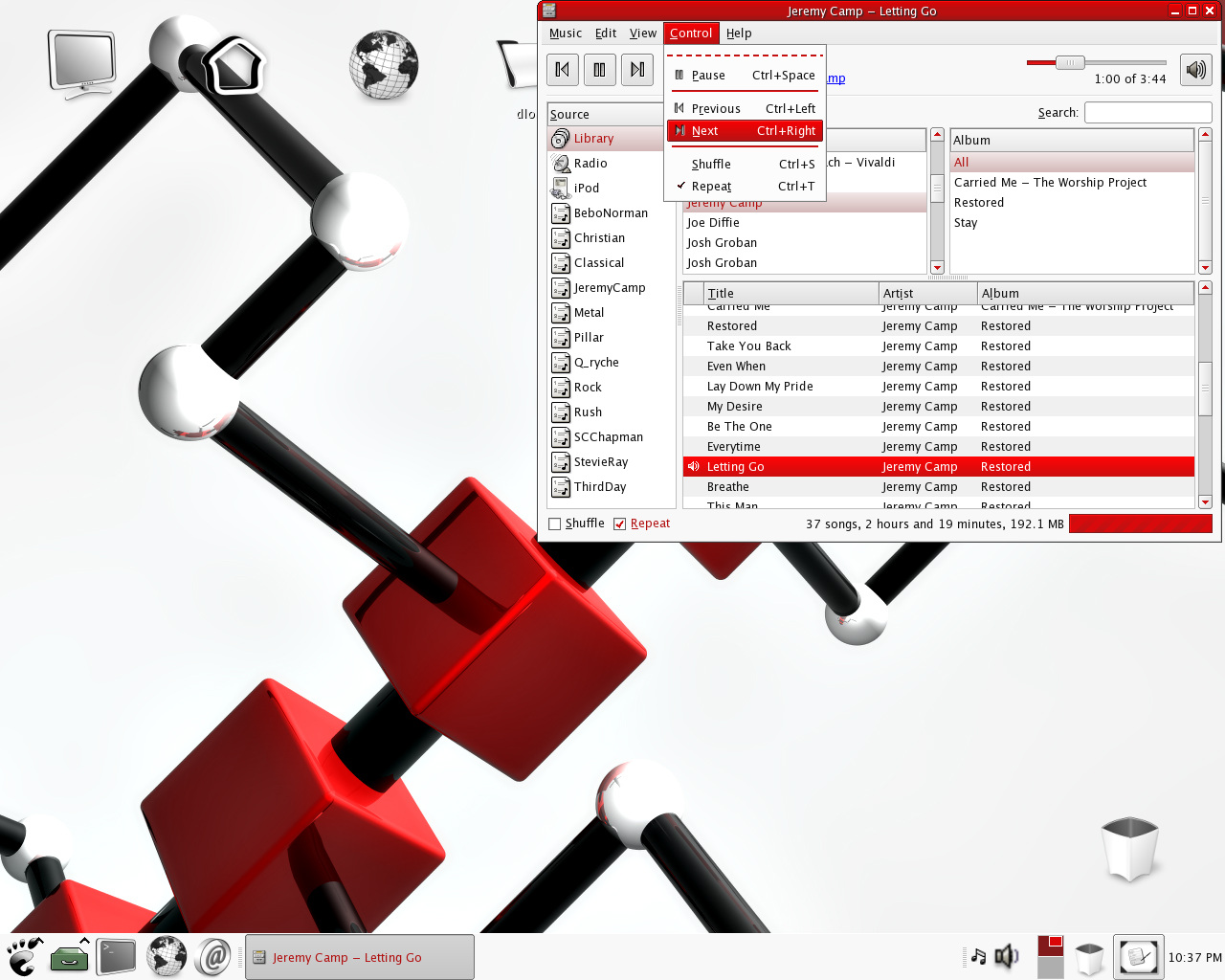Launch the web browser globe in panel

(167, 956)
